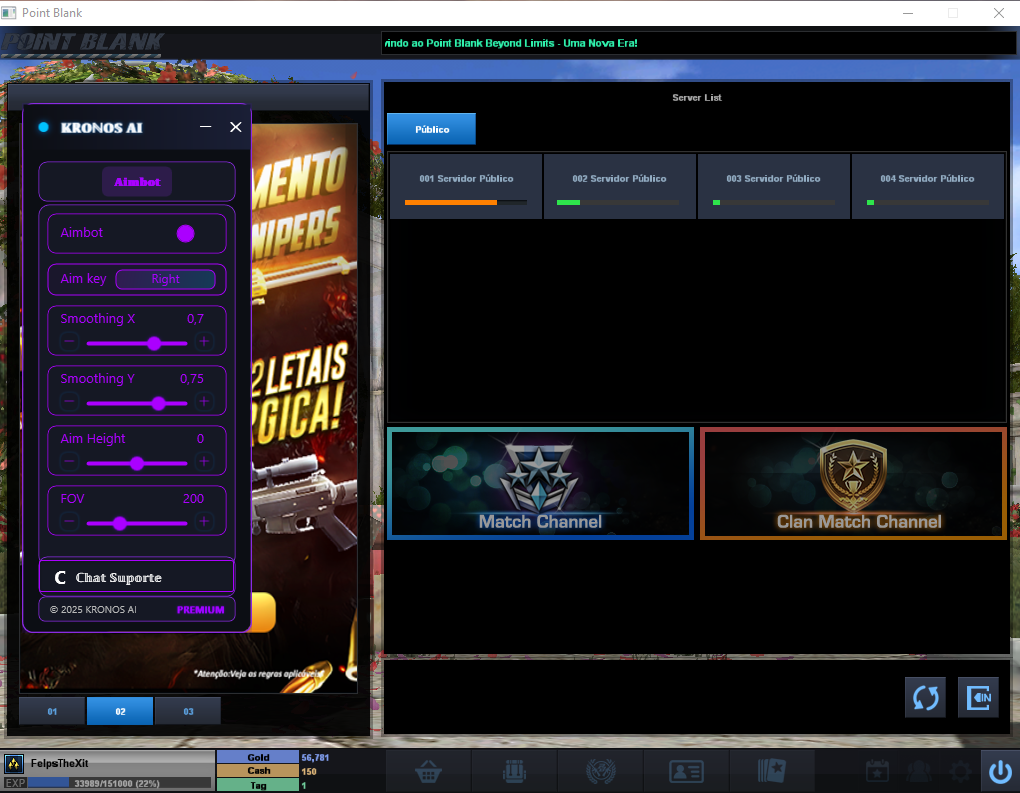Click the power exit icon
The image size is (1020, 793).
click(x=999, y=771)
